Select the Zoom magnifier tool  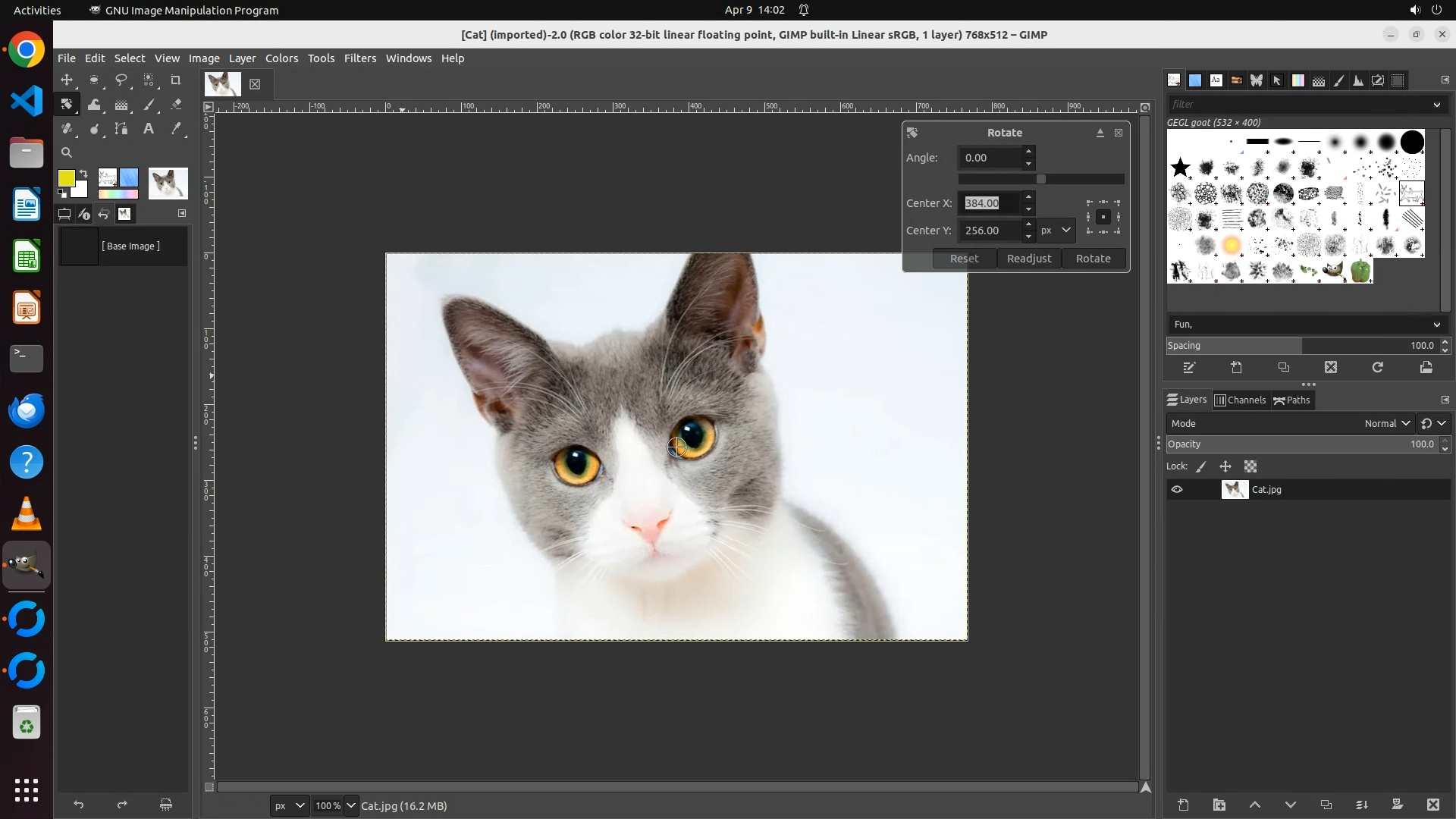(67, 152)
